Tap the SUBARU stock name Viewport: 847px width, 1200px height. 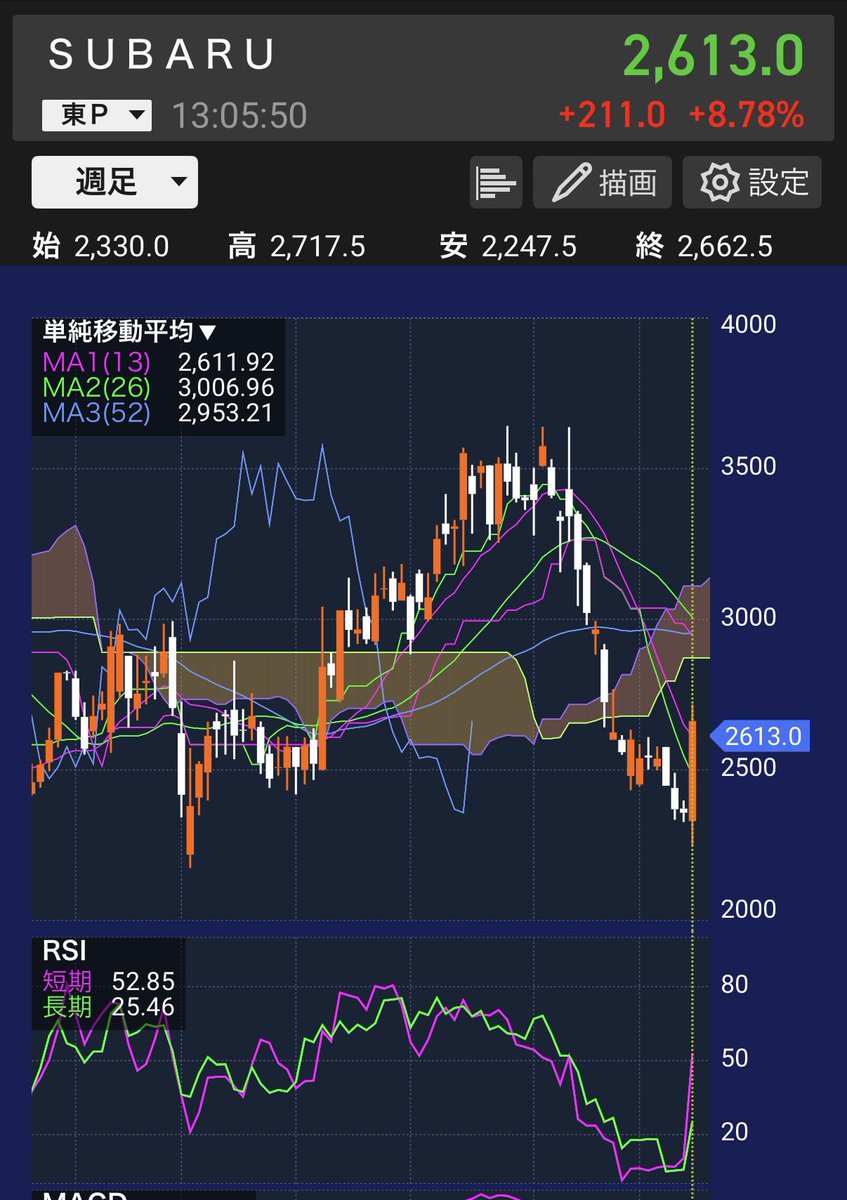162,56
